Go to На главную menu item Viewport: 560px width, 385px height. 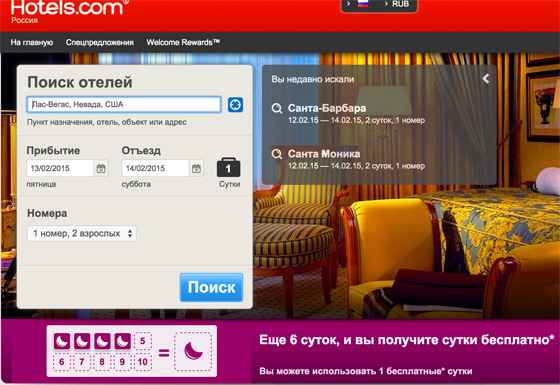(32, 42)
